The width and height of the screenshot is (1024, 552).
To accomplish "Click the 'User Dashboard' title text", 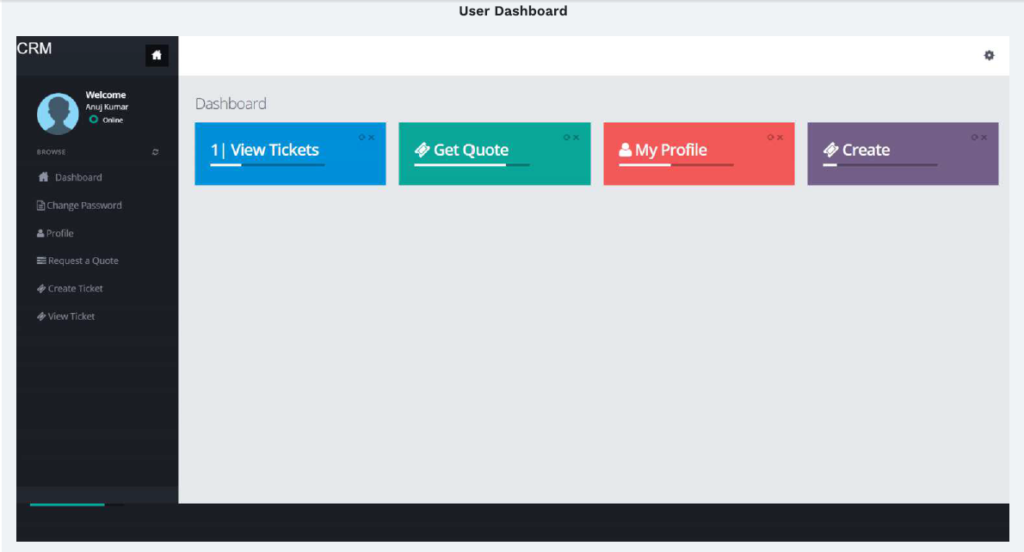I will (513, 11).
